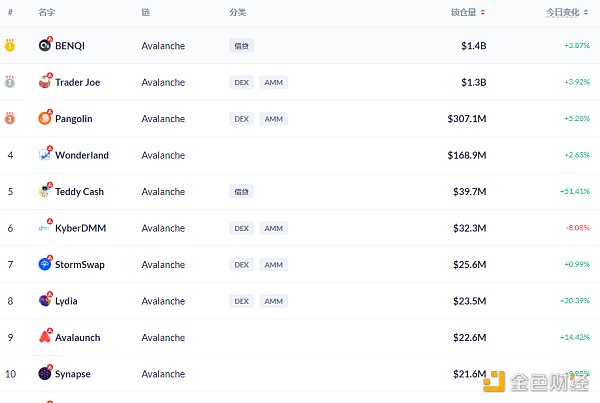Select the AMM tag on Pangolin row
Image resolution: width=600 pixels, height=403 pixels.
[x=273, y=118]
